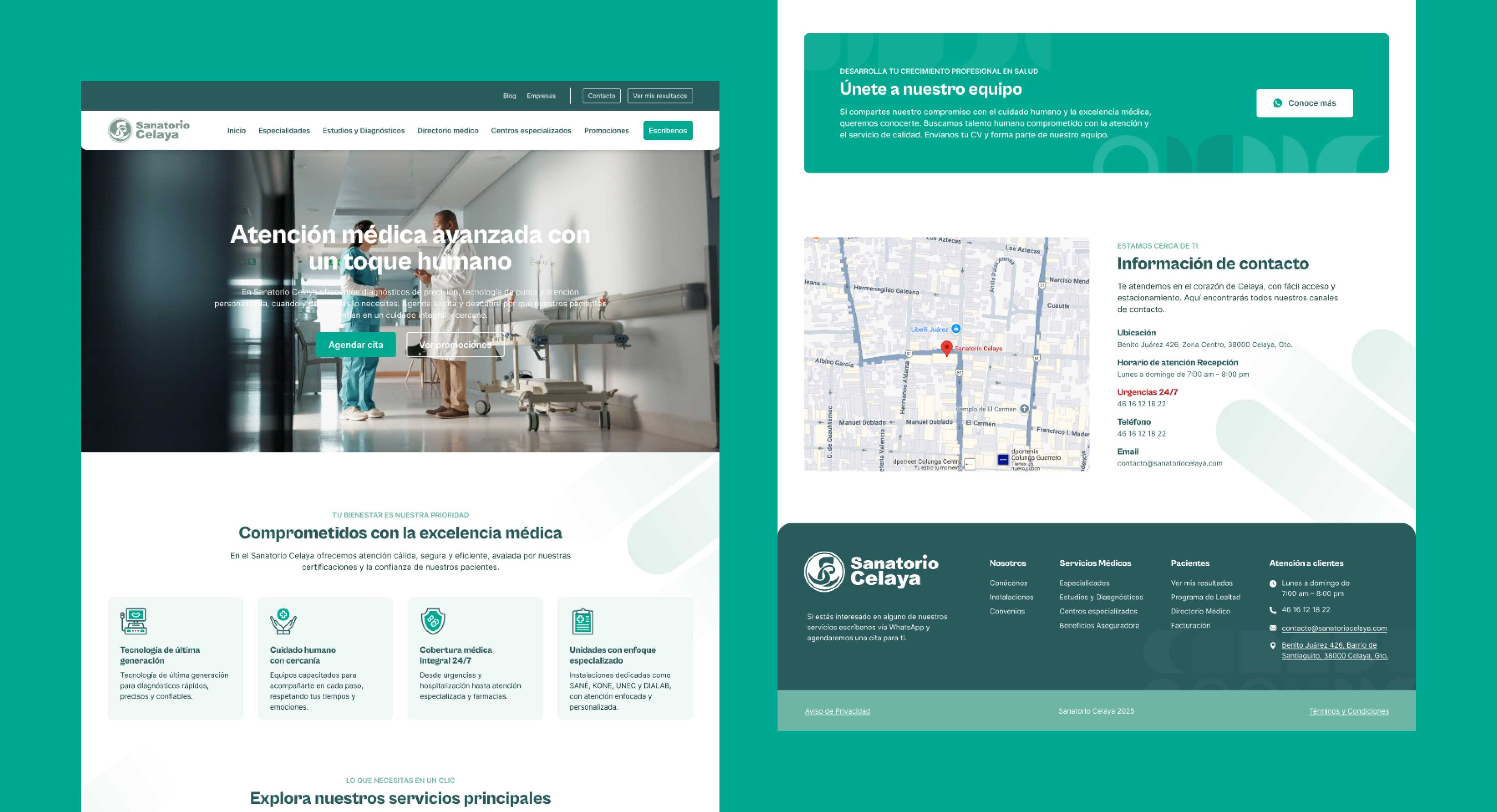
Task: Open the Empresas link in top bar
Action: (541, 96)
